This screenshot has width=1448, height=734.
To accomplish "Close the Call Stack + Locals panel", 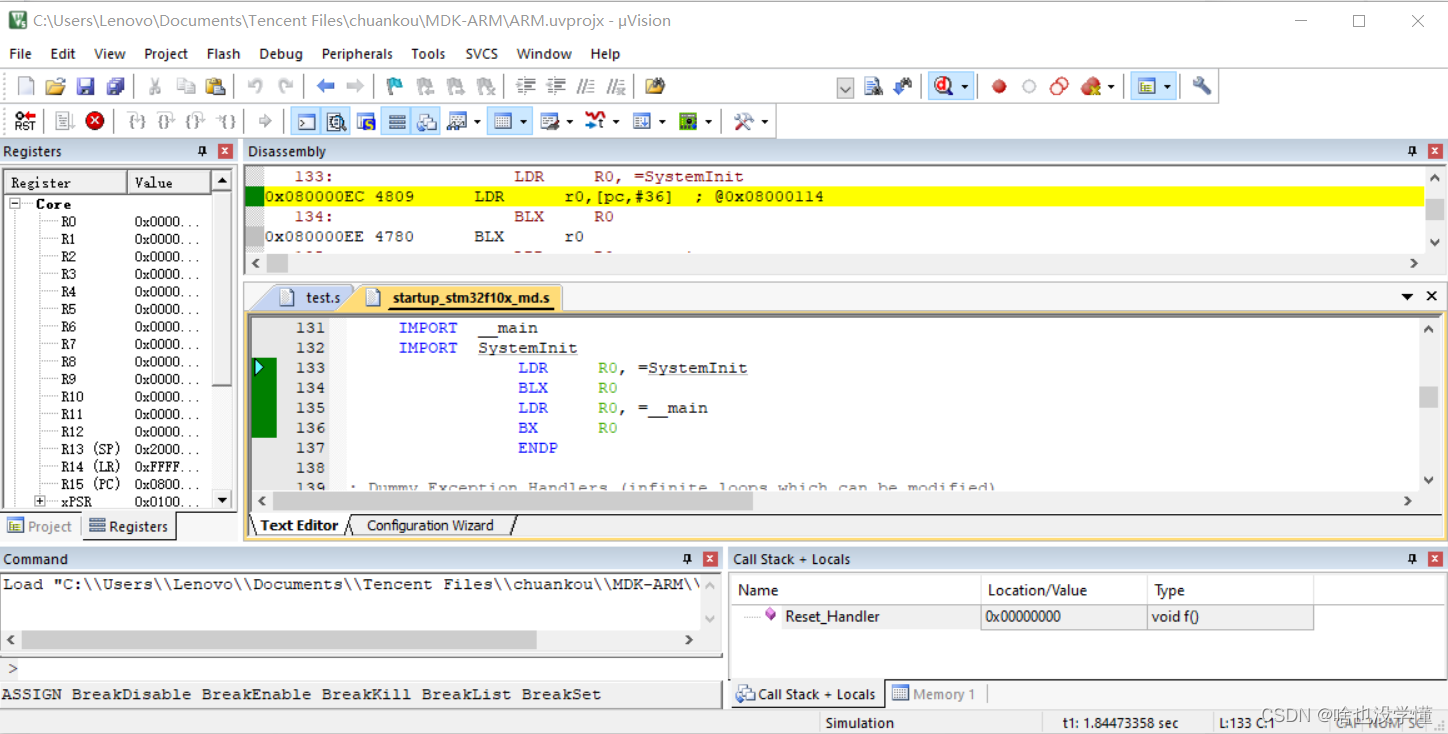I will pyautogui.click(x=1435, y=559).
